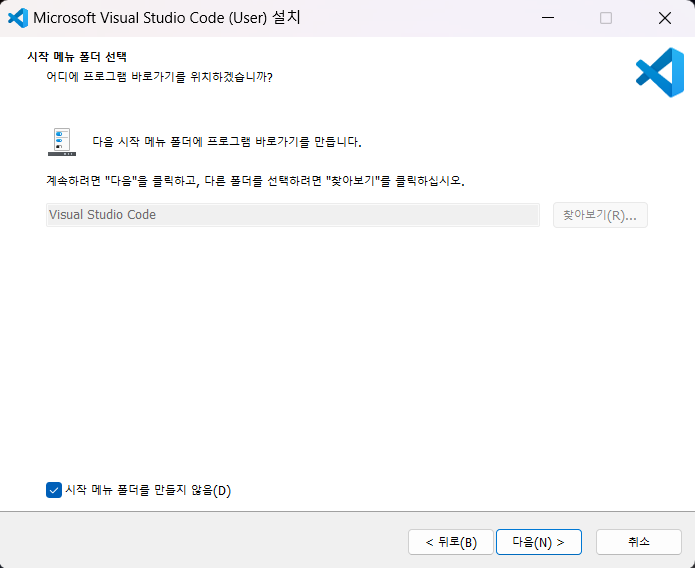Uncheck '시작 메뉴 폴더를 만들지 않음(D)' checkbox

click(54, 490)
